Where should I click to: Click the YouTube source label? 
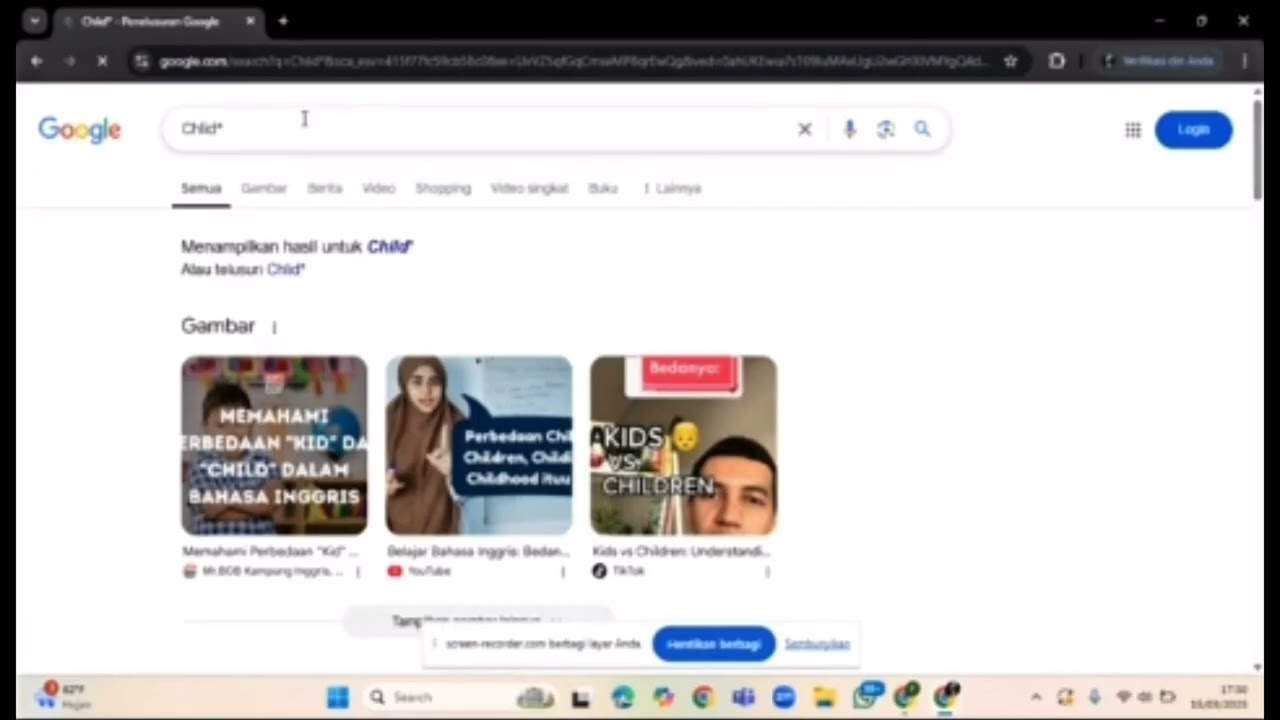pyautogui.click(x=429, y=571)
